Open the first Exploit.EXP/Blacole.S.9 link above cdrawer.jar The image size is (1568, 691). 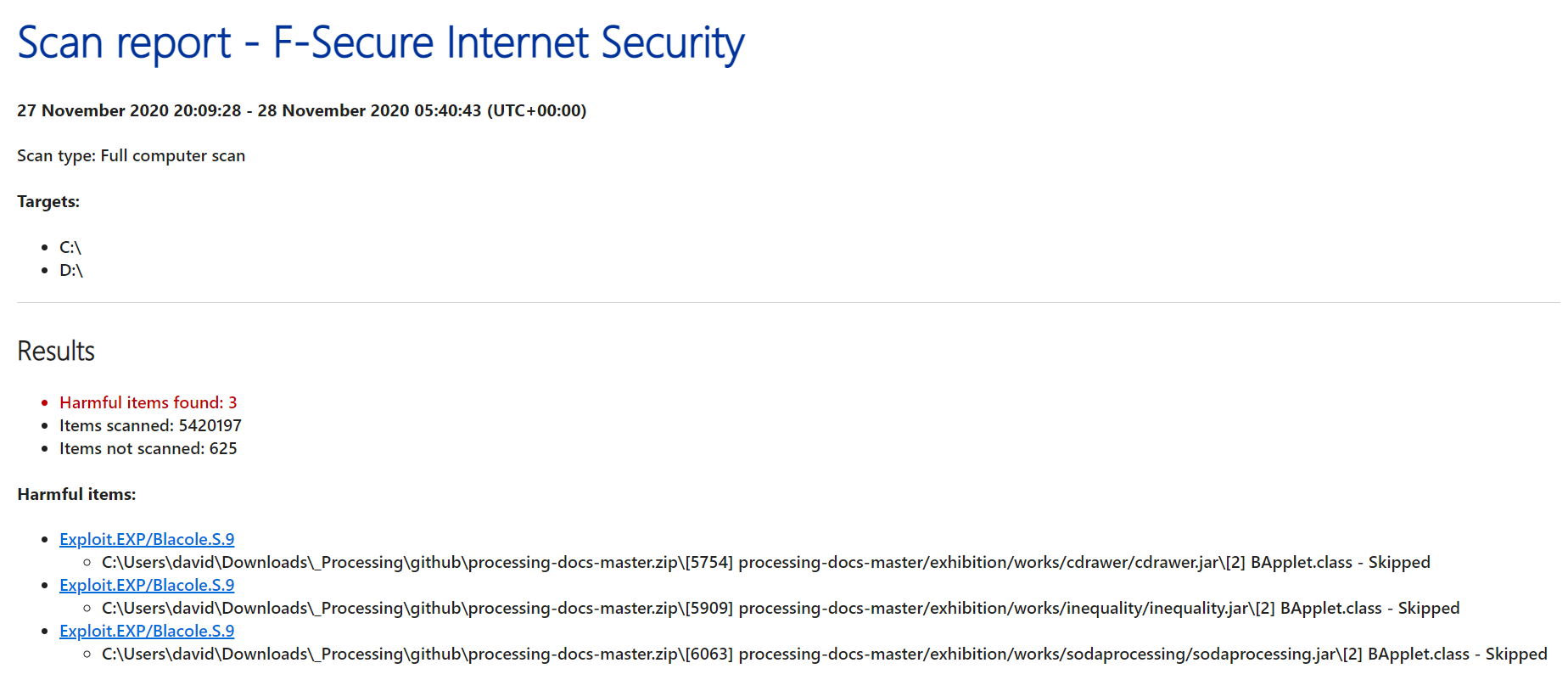147,539
